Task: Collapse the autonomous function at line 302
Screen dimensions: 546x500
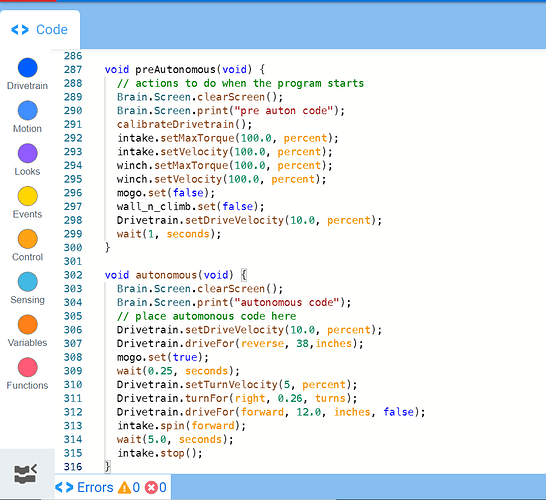Action: point(94,275)
